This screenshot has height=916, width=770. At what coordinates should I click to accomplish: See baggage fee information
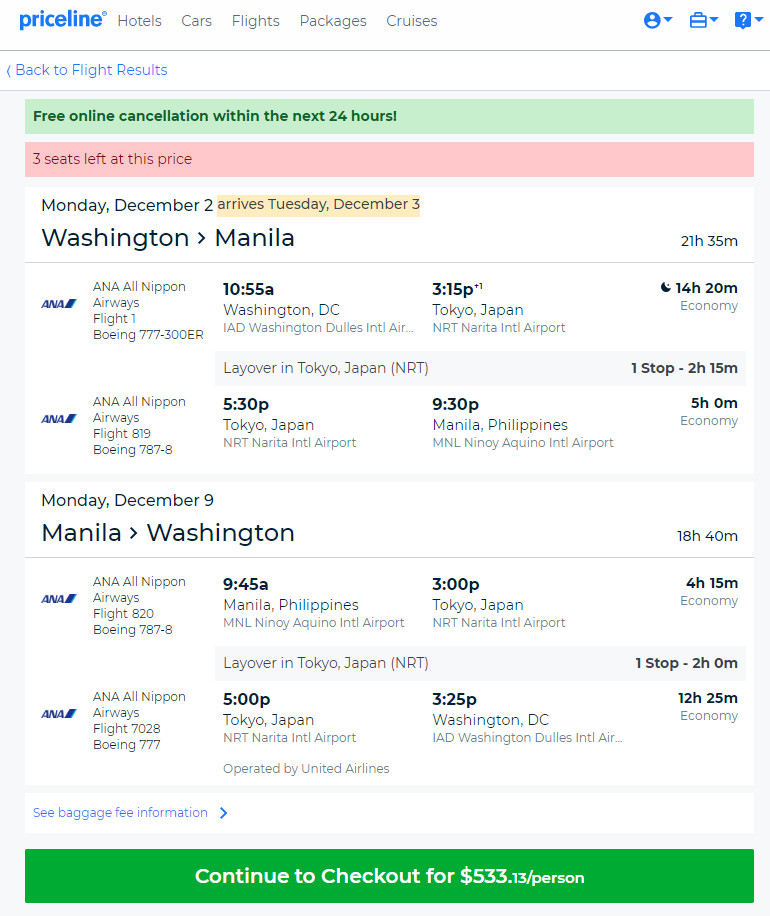point(120,813)
